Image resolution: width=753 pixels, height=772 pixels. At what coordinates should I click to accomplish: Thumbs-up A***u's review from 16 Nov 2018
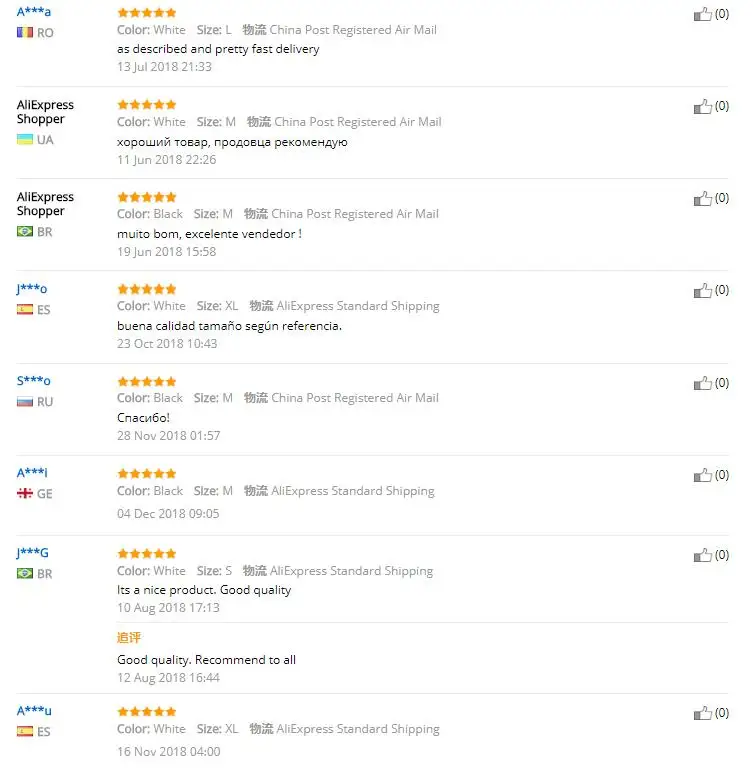tap(703, 714)
